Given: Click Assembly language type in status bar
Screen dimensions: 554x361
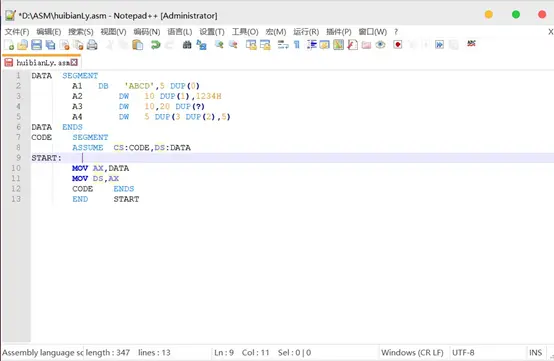Looking at the screenshot, I should click(43, 353).
